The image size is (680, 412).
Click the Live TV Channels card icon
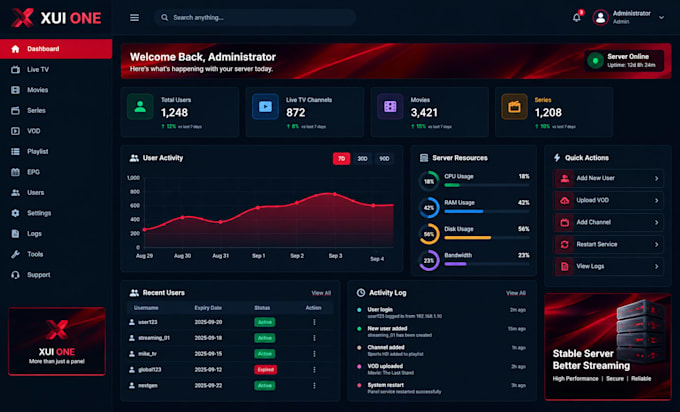(265, 107)
